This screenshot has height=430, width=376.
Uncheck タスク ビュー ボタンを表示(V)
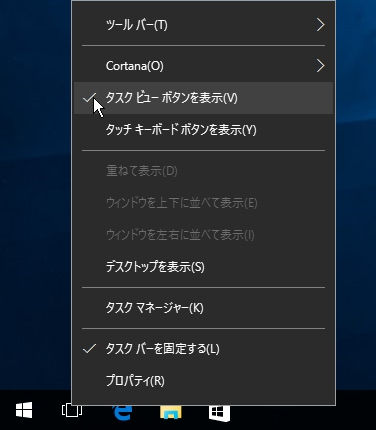[x=203, y=98]
